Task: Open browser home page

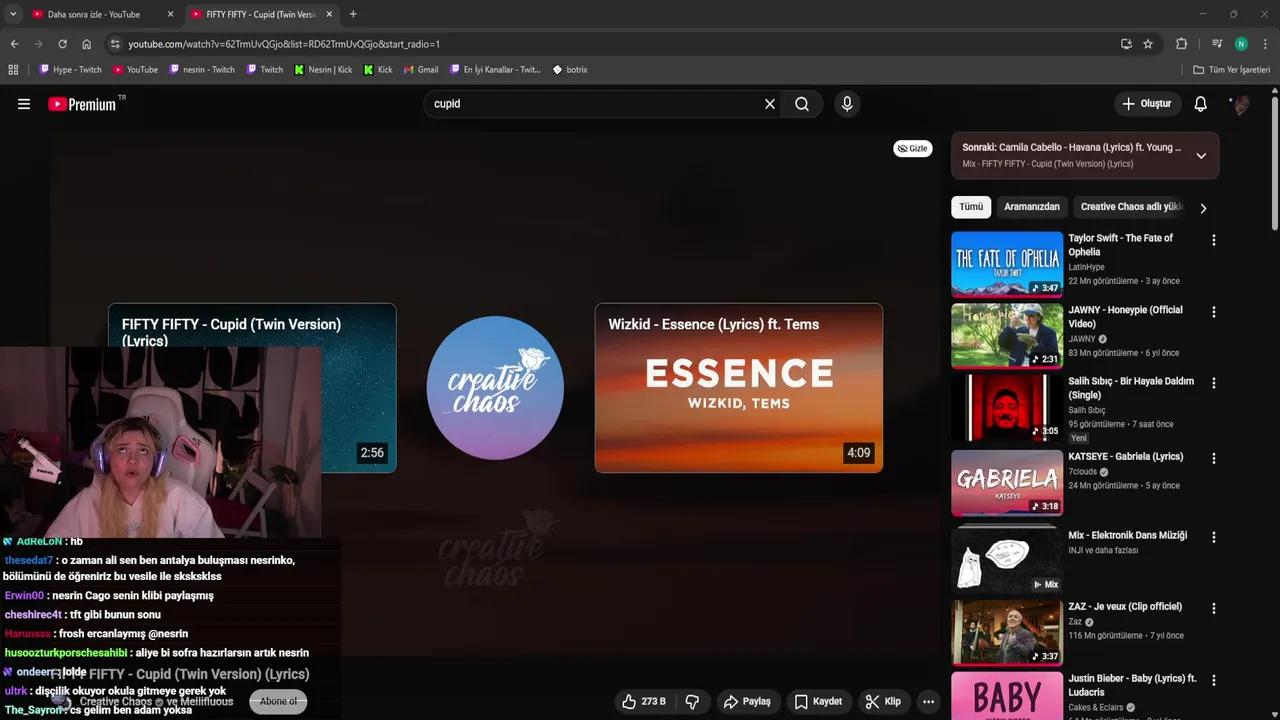Action: [86, 44]
